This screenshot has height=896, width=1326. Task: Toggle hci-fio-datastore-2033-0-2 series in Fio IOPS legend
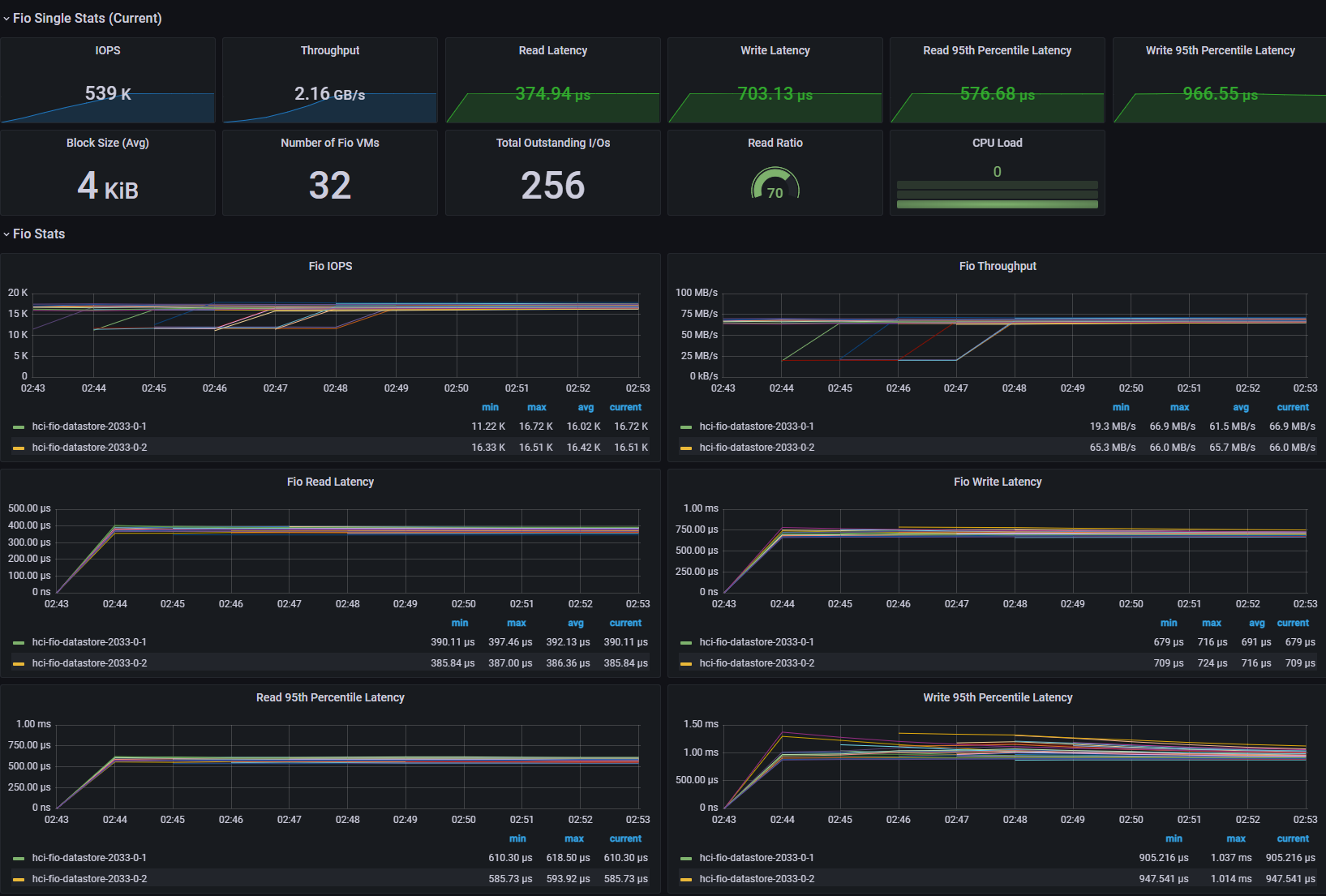click(x=89, y=448)
